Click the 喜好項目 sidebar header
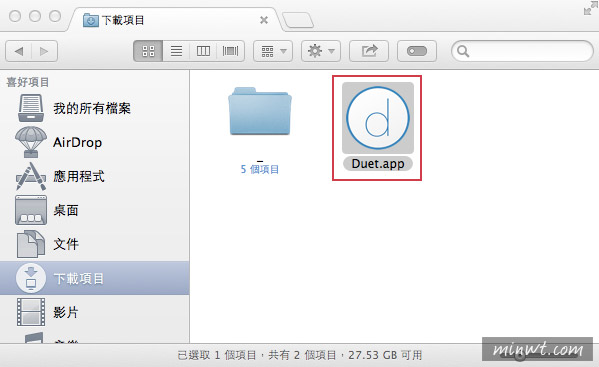 28,82
